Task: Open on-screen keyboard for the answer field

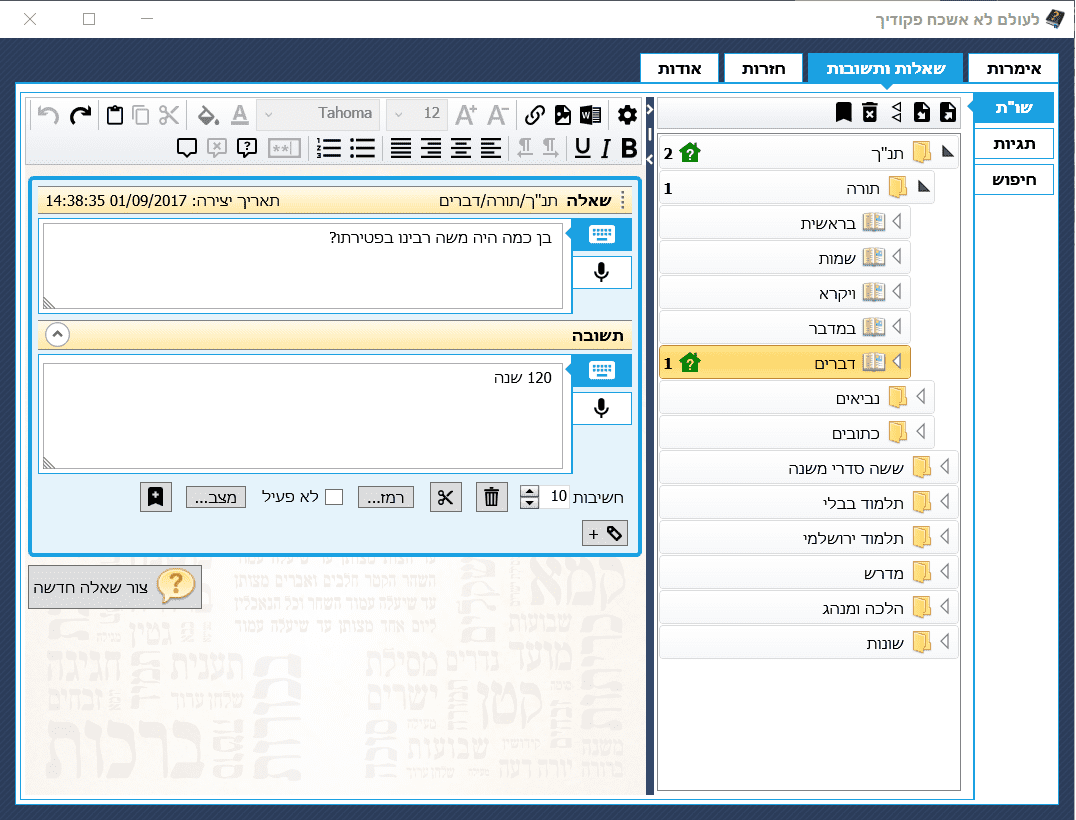Action: point(602,371)
